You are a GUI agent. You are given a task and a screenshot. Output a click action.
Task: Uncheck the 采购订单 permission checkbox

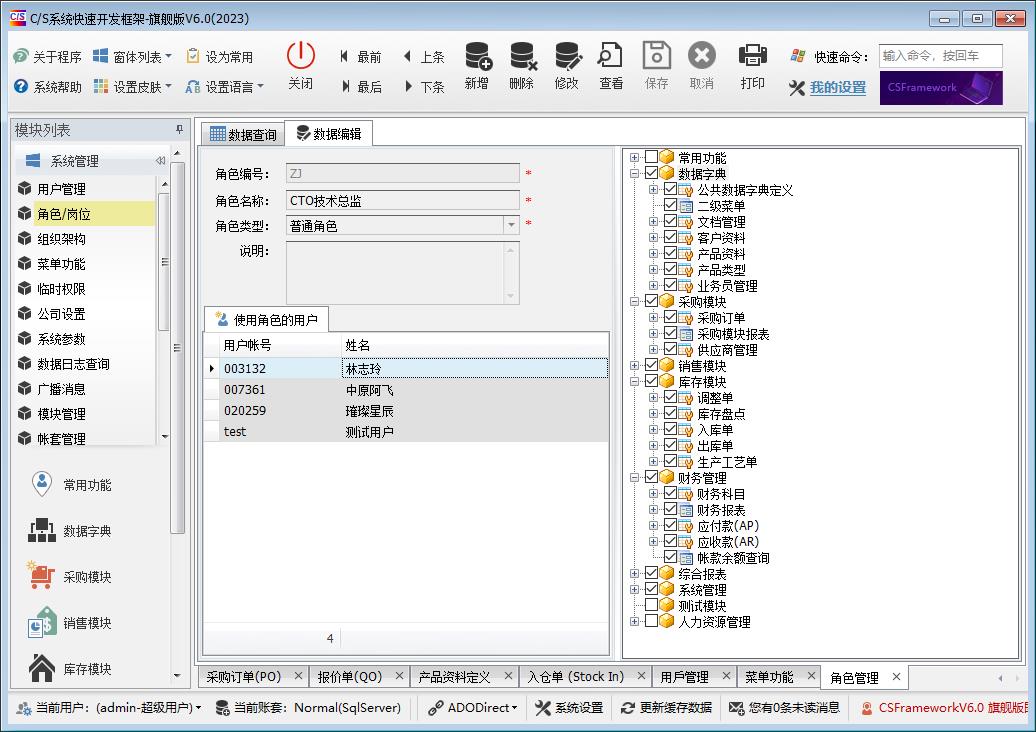[671, 318]
